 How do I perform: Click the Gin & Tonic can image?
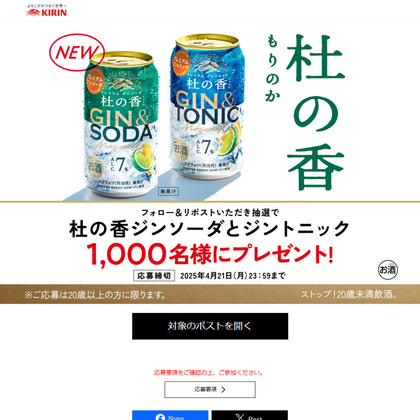208,107
